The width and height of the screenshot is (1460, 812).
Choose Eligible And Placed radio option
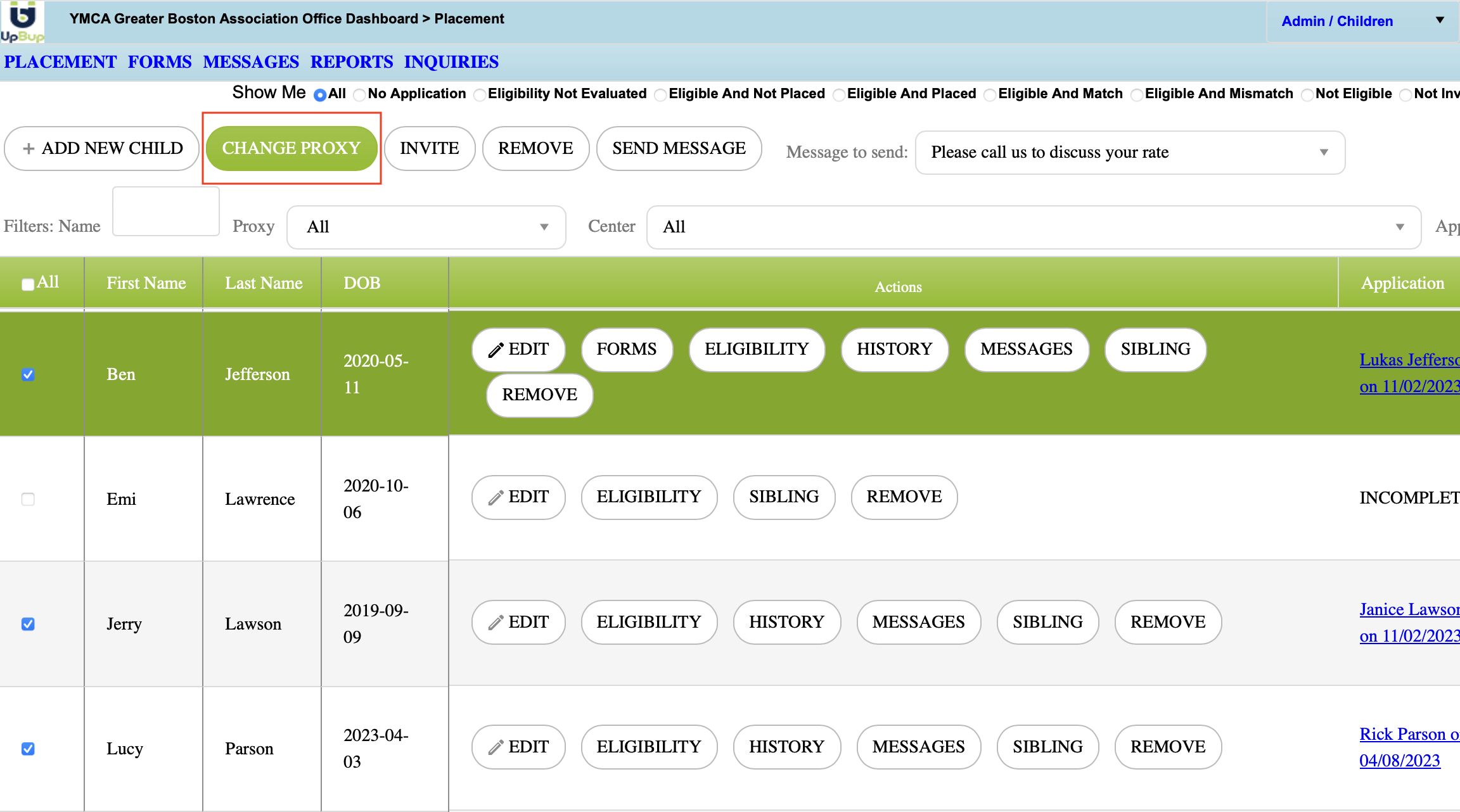click(x=839, y=95)
